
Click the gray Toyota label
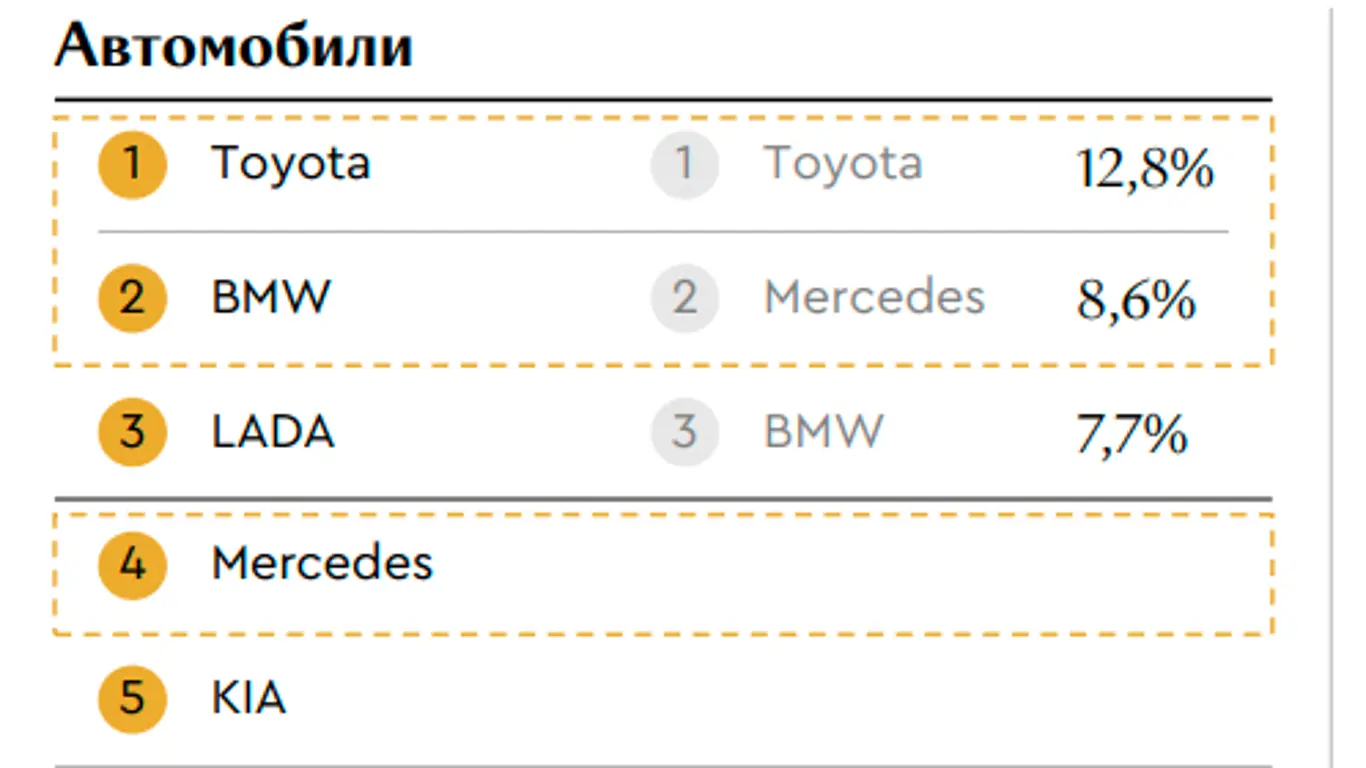tap(843, 164)
